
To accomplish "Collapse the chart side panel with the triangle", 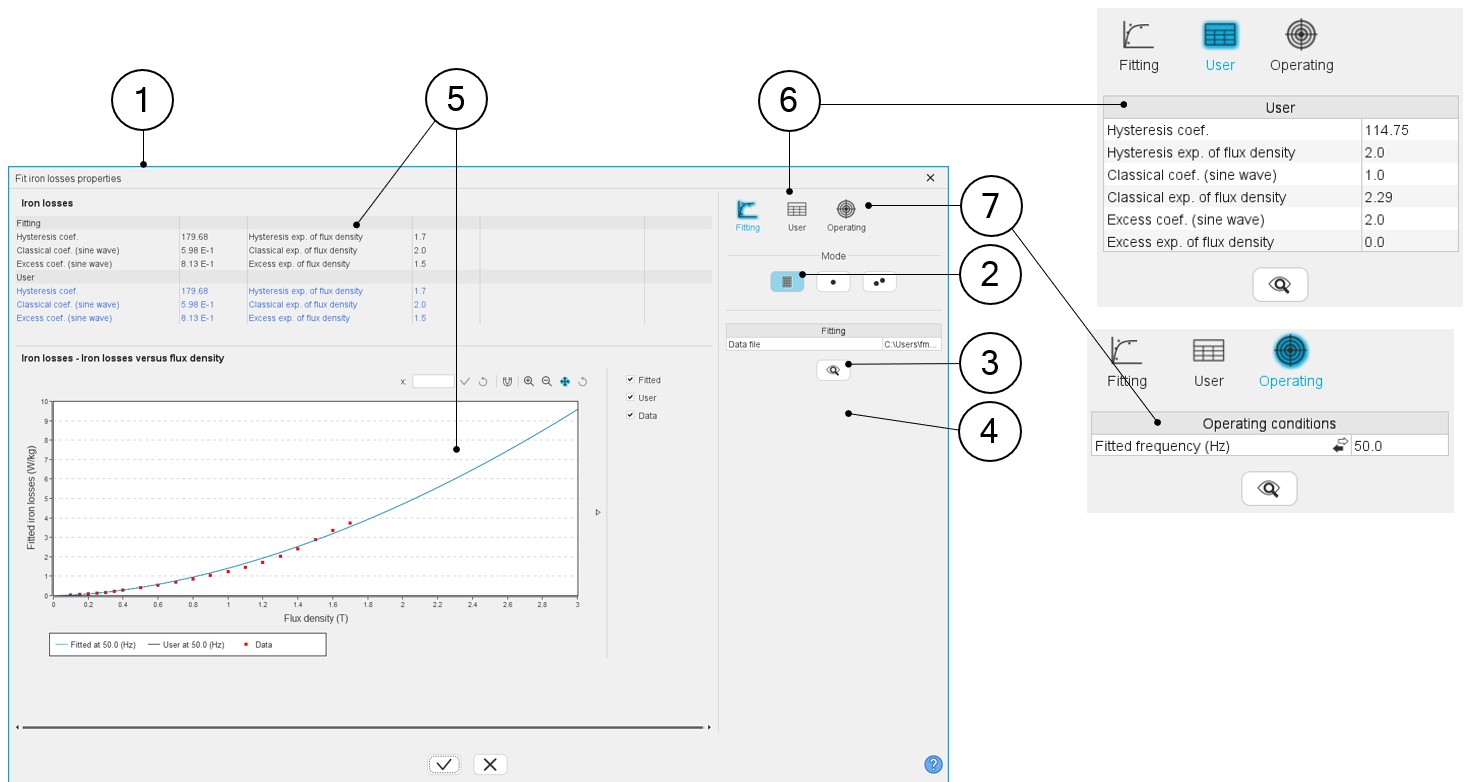I will pos(598,512).
